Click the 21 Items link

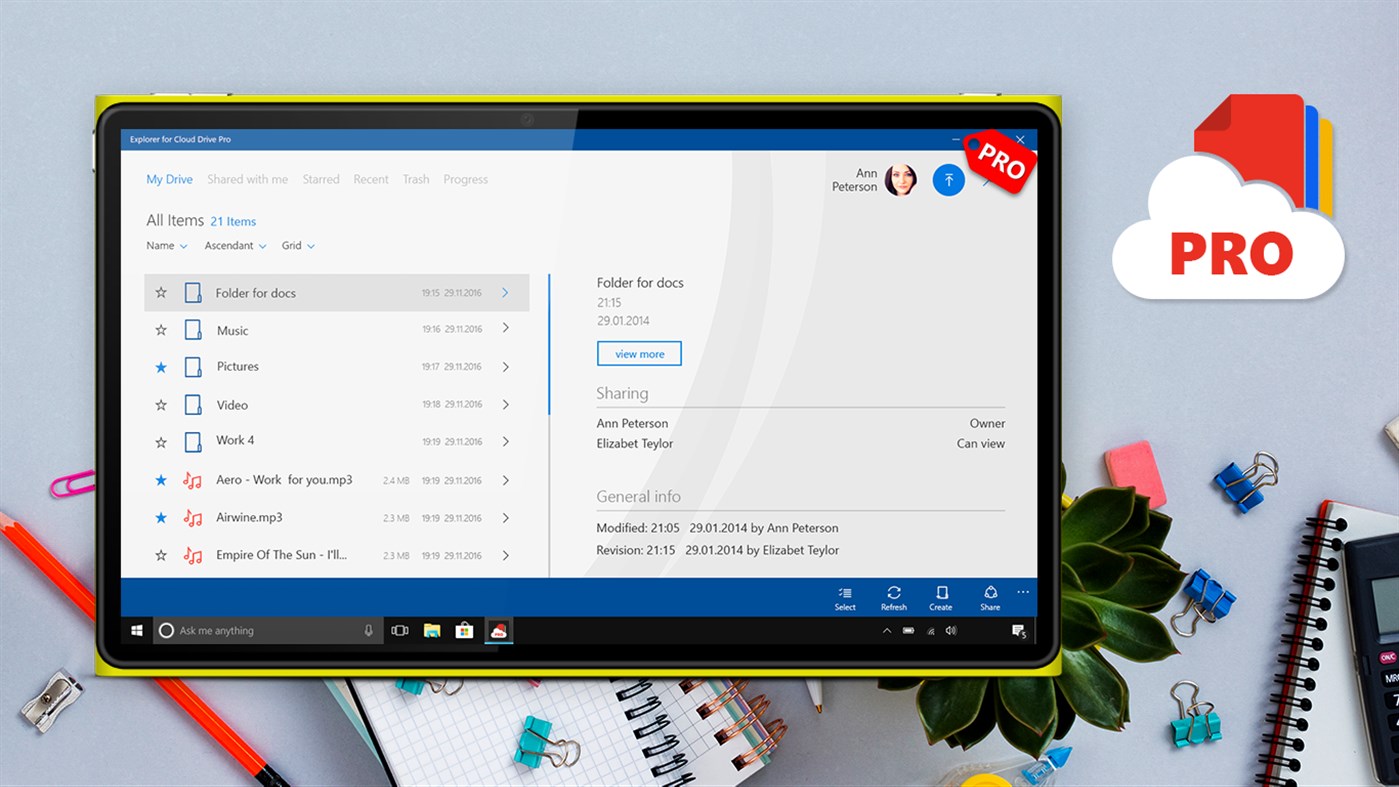[233, 221]
